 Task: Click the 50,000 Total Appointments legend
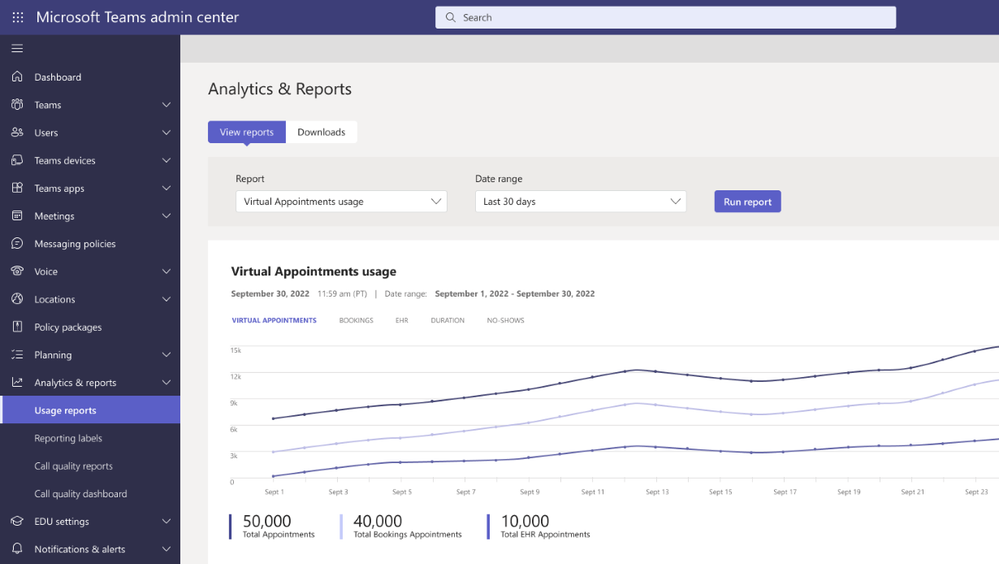coord(273,526)
